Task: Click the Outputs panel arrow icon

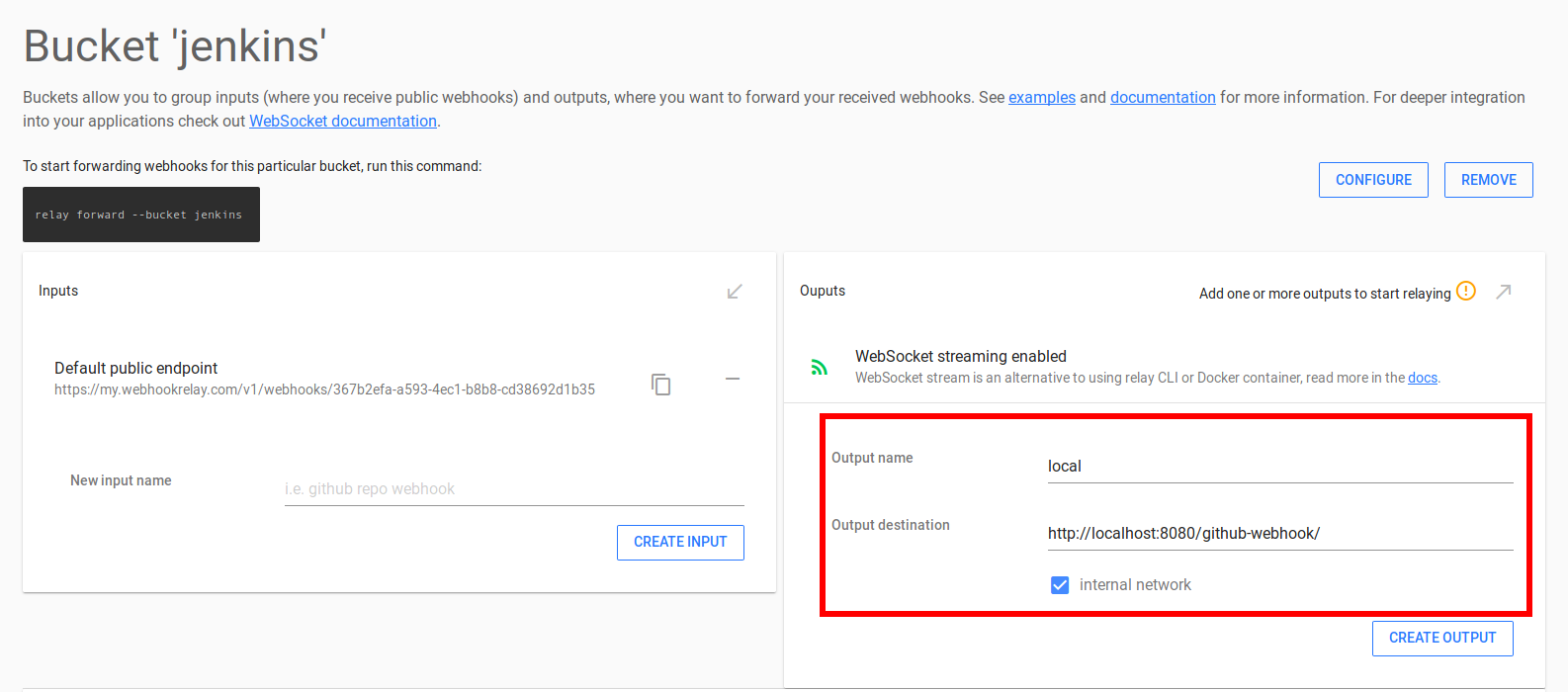Action: (1504, 292)
